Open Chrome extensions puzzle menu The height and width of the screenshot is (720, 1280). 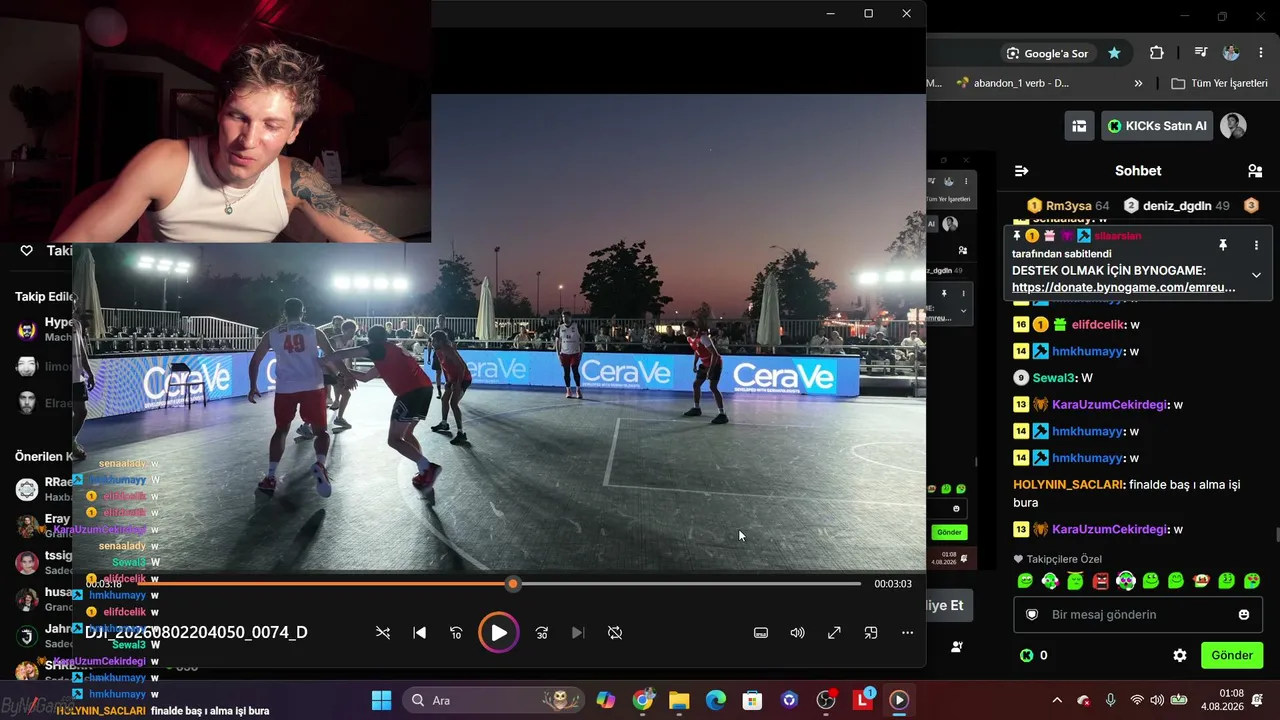click(x=1157, y=53)
